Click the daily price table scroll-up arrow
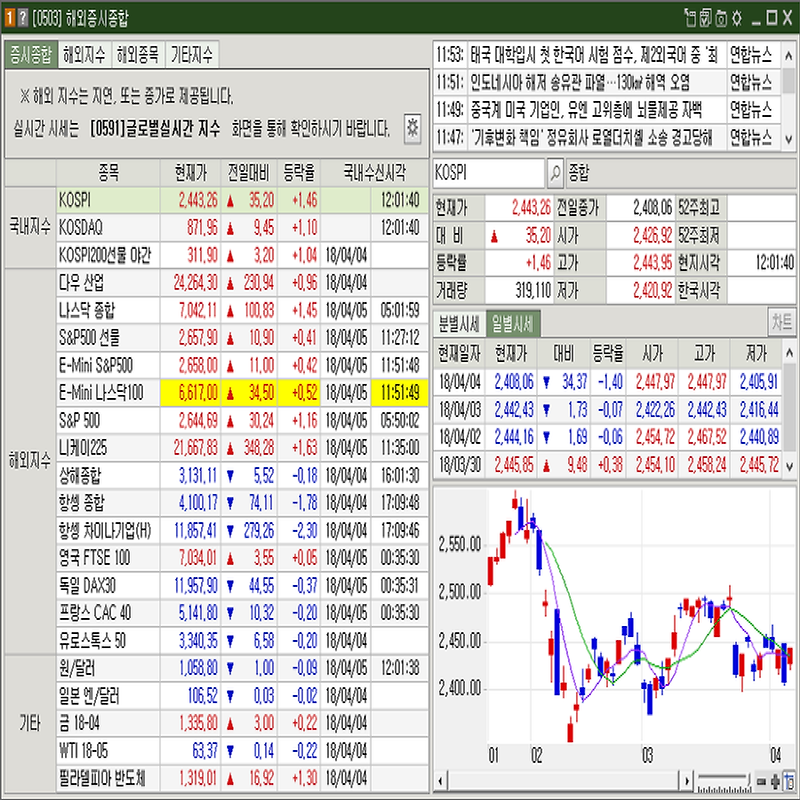 [789, 353]
